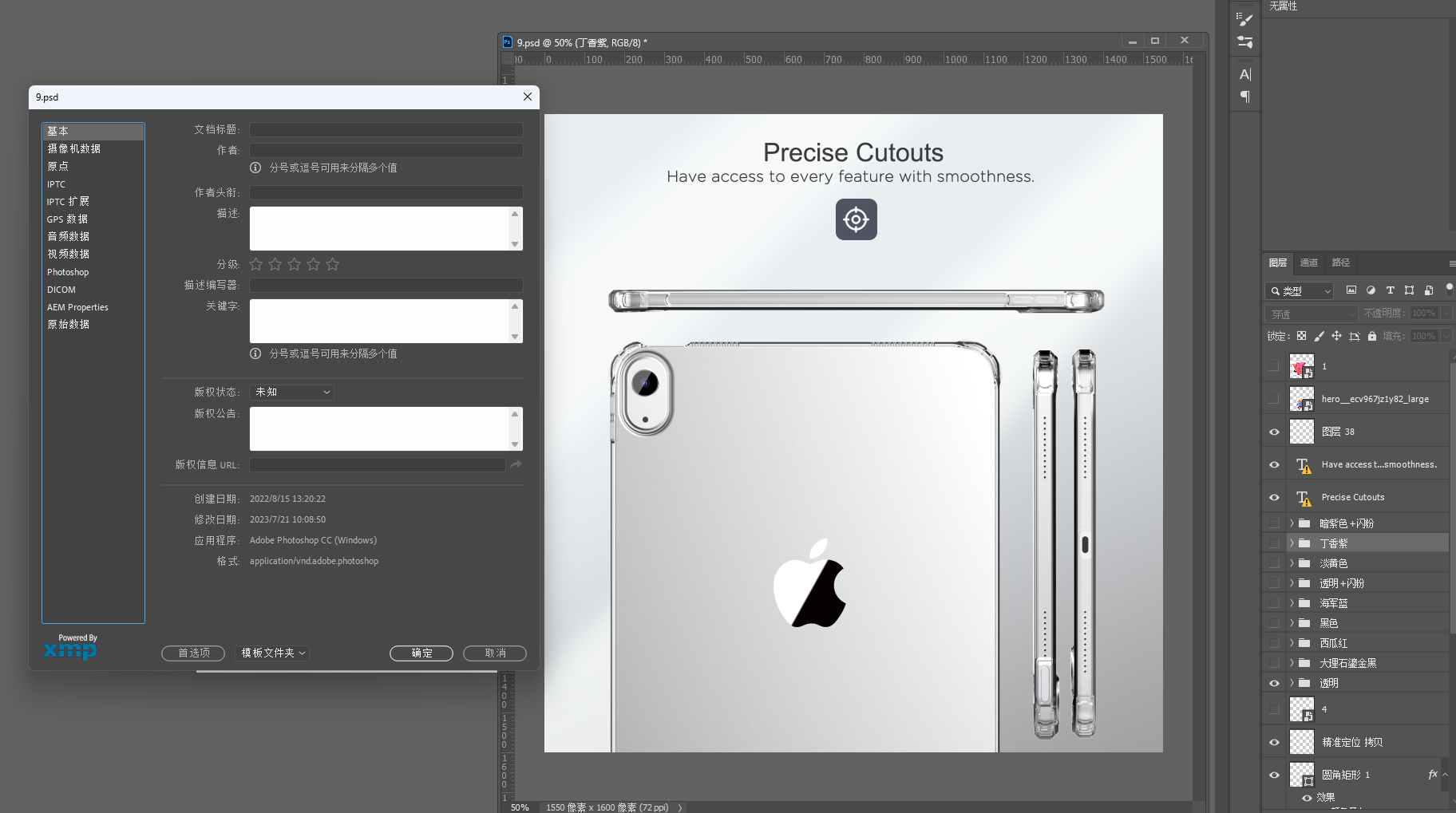The width and height of the screenshot is (1456, 813).
Task: Open the Character panel icon
Action: 1244,74
